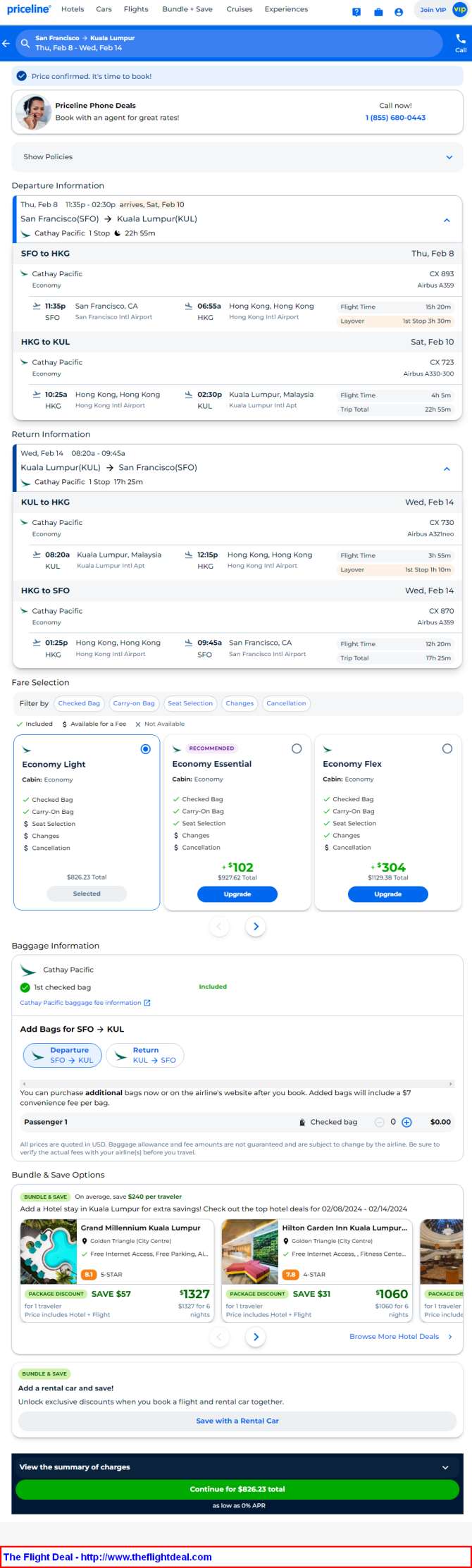Filter fares by Carry-on Bag
Screen dimensions: 472x1568
click(134, 703)
